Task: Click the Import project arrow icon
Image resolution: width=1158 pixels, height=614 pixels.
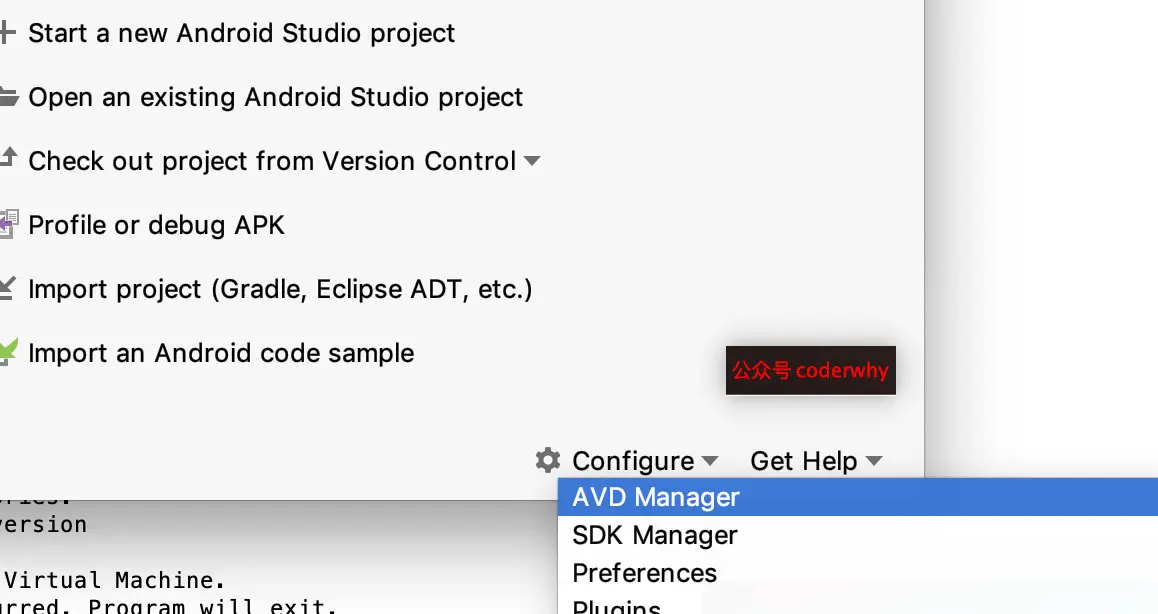Action: click(7, 288)
